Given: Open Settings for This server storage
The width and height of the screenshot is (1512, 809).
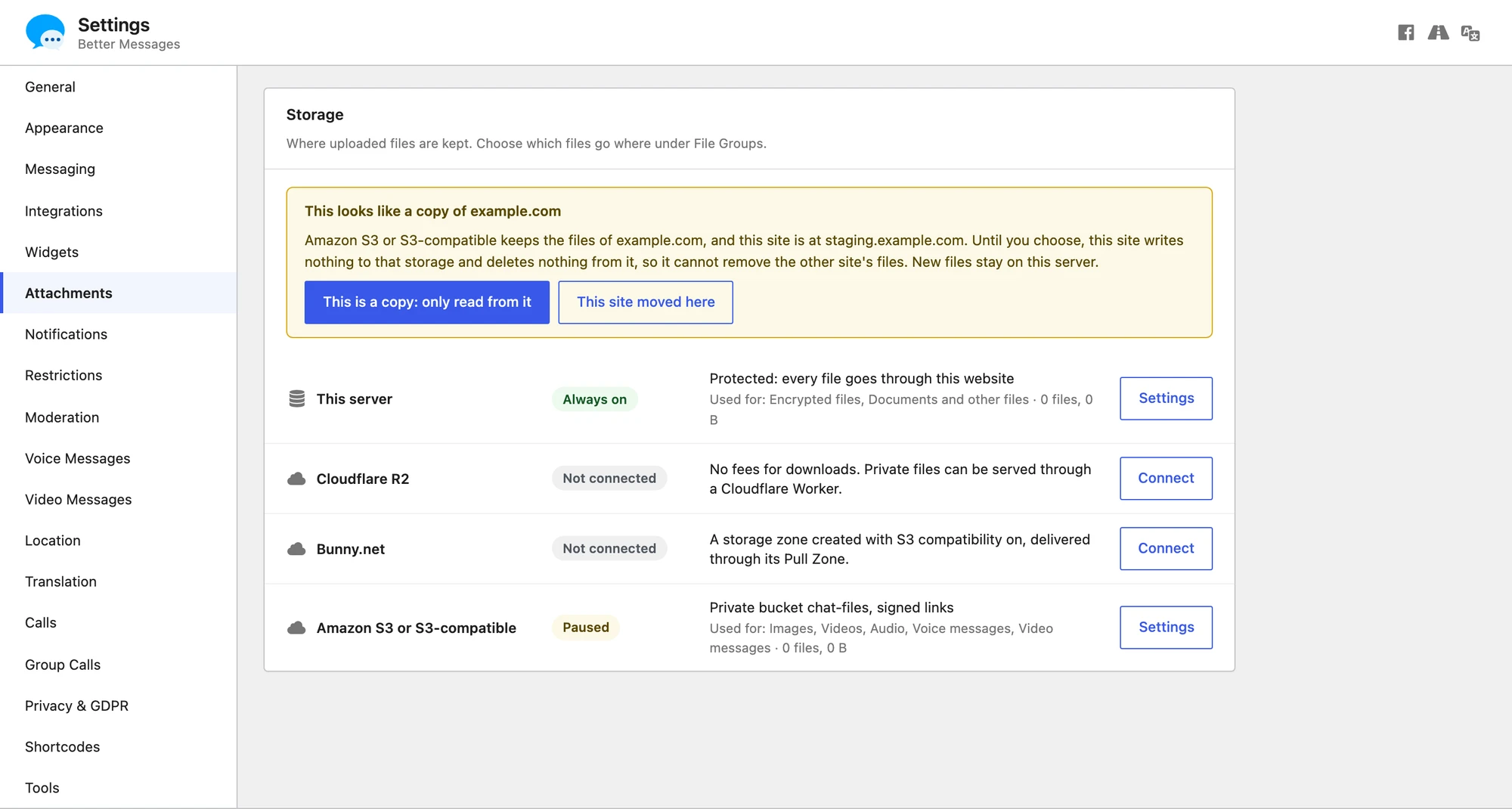Looking at the screenshot, I should click(1166, 398).
